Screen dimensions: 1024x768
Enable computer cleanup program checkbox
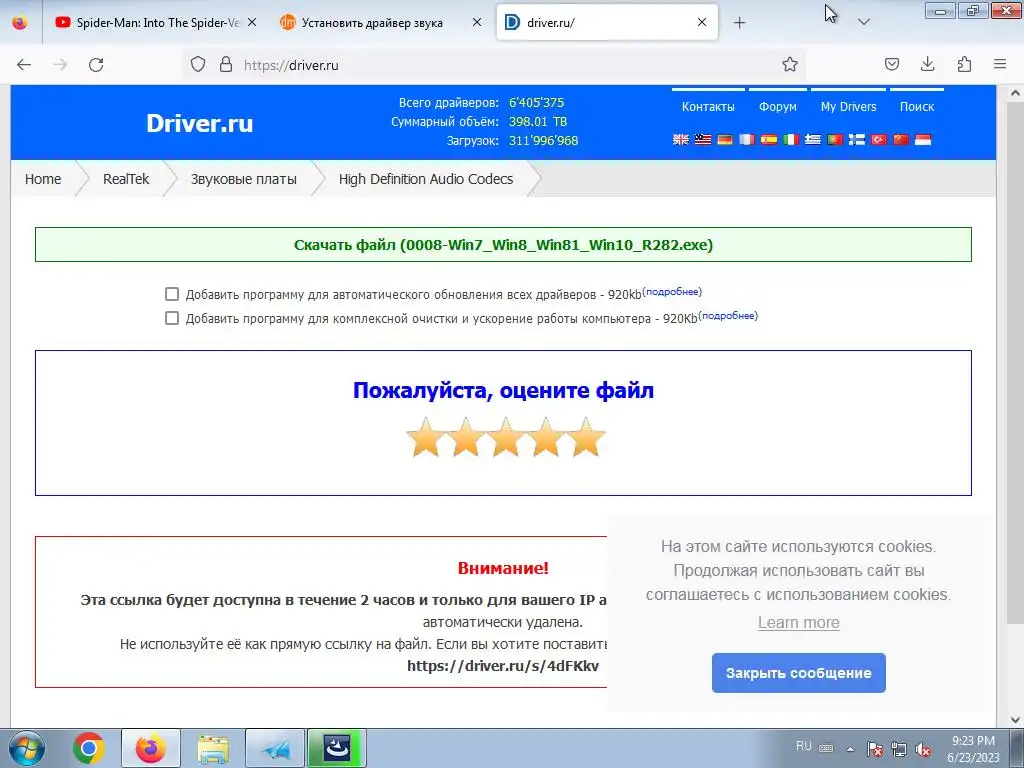pos(172,318)
